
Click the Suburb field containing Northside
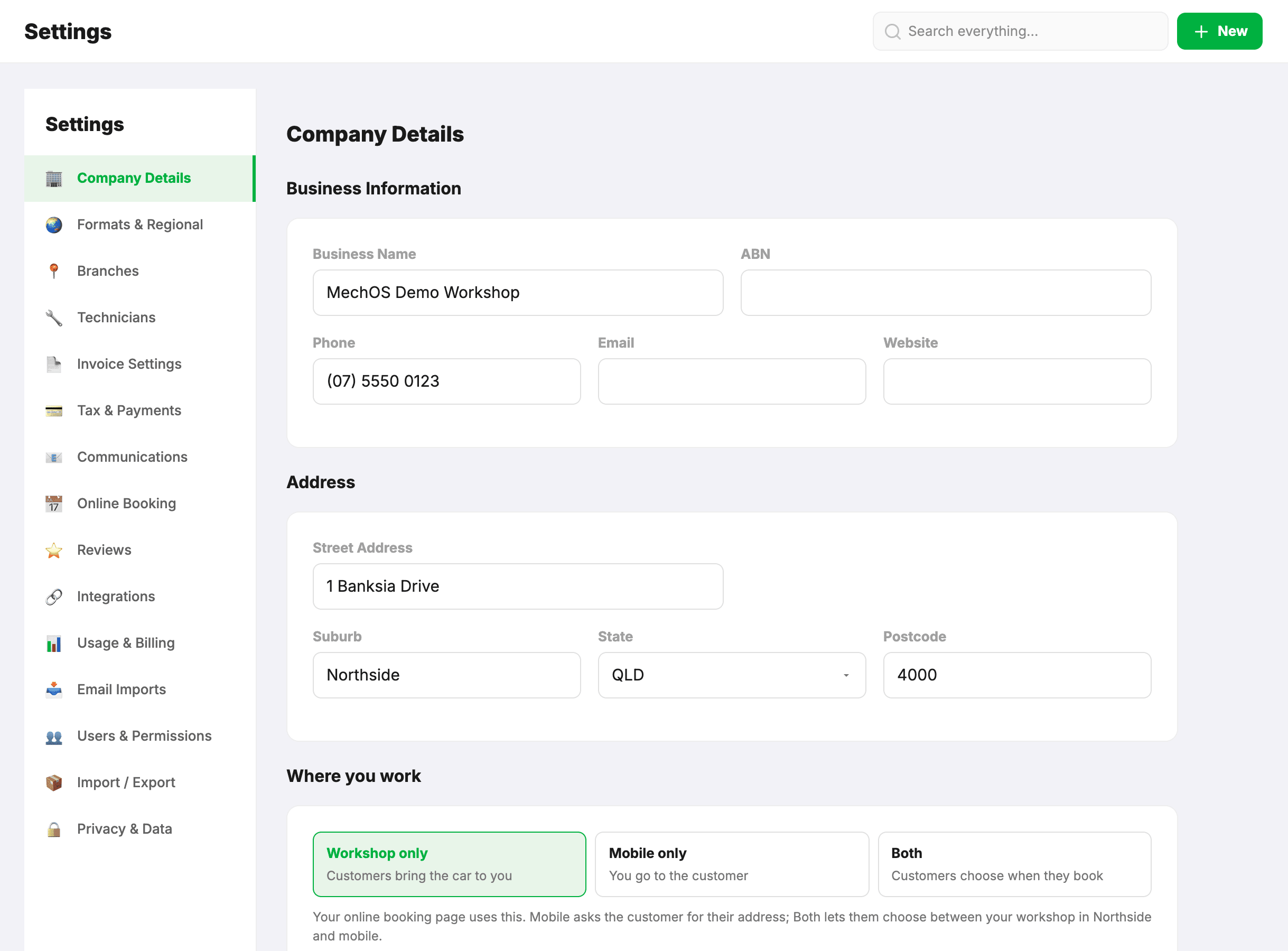pyautogui.click(x=446, y=675)
